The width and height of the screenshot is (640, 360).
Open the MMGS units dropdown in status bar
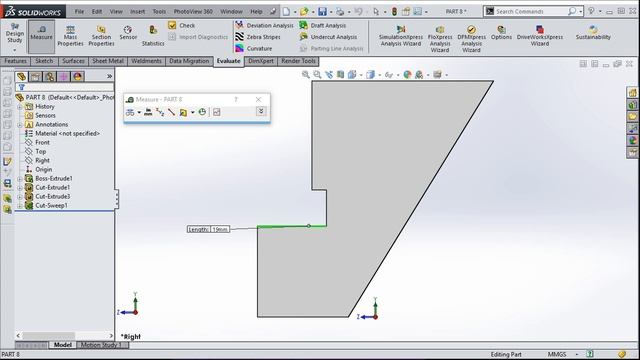pyautogui.click(x=577, y=354)
